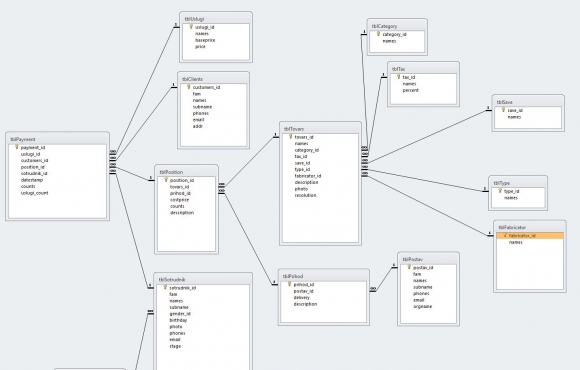Select the baseprice field in tblUslugi
This screenshot has width=580, height=370.
(x=205, y=40)
